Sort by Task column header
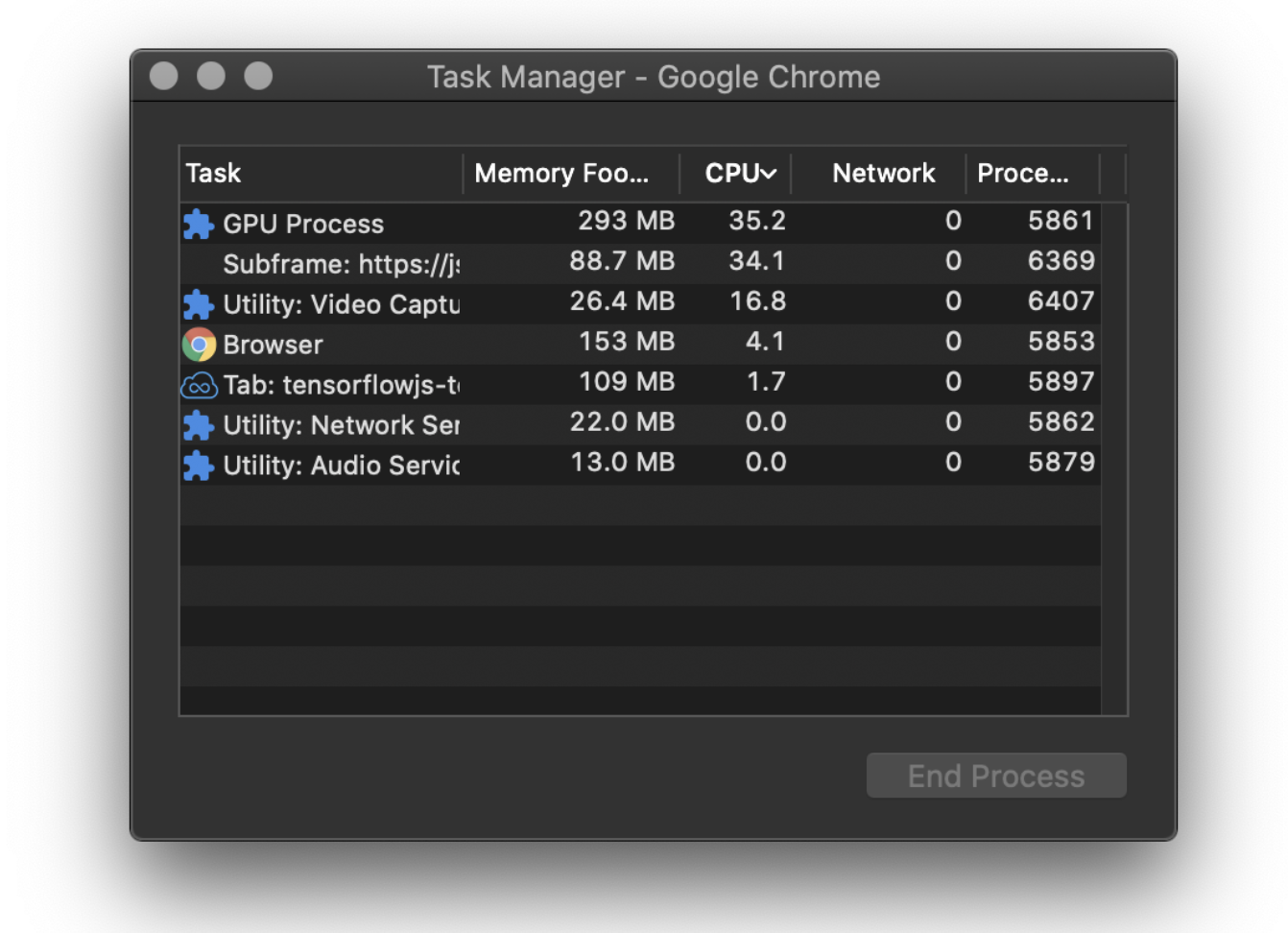1288x933 pixels. point(213,174)
